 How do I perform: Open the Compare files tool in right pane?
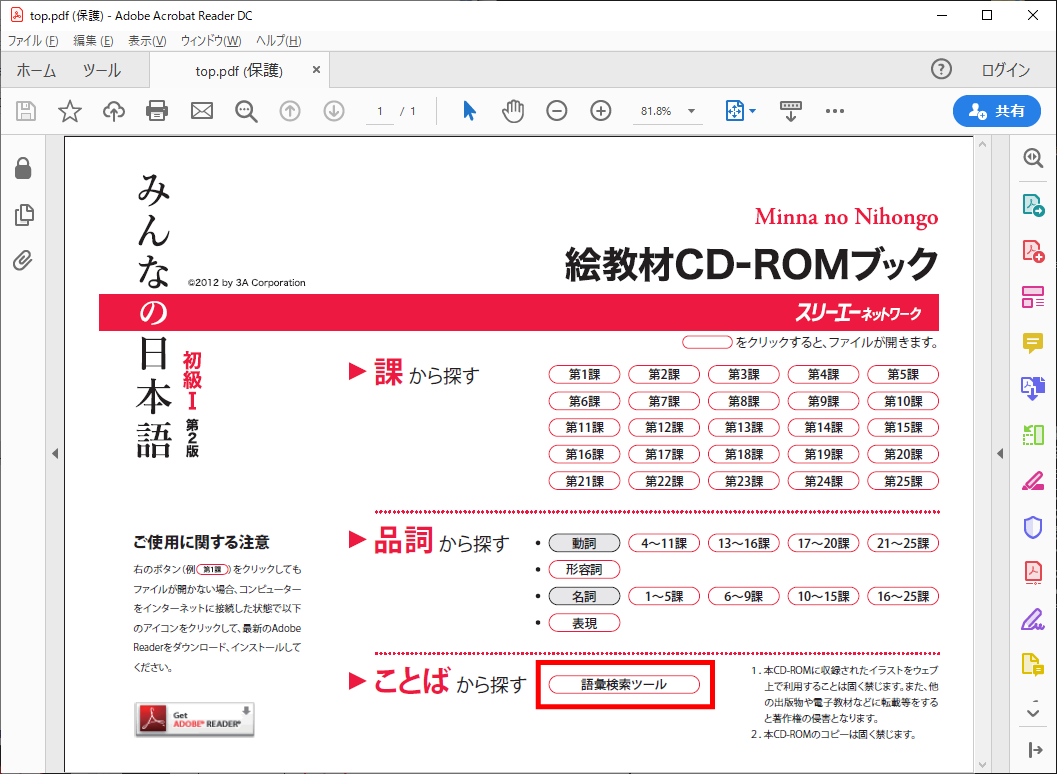[x=1033, y=435]
